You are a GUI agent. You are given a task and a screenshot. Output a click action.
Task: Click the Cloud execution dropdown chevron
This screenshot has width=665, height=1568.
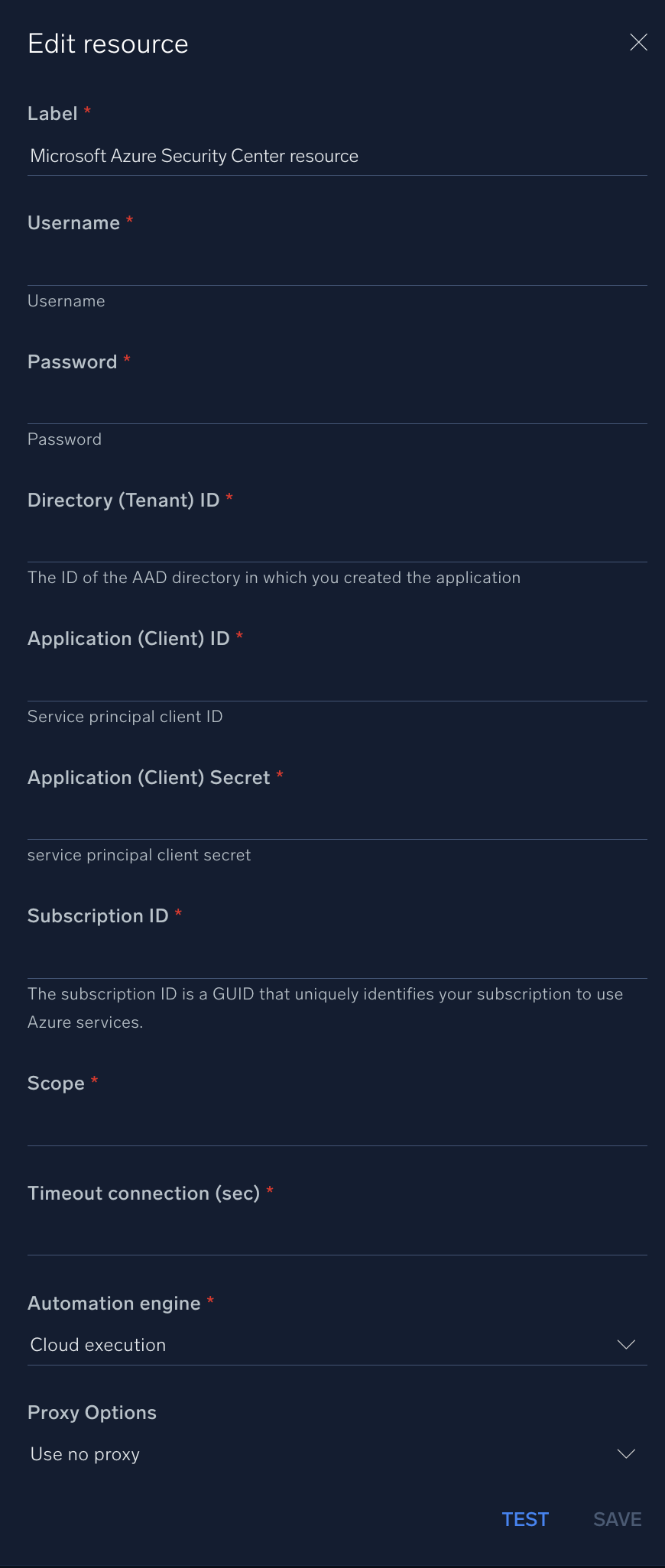(626, 1345)
